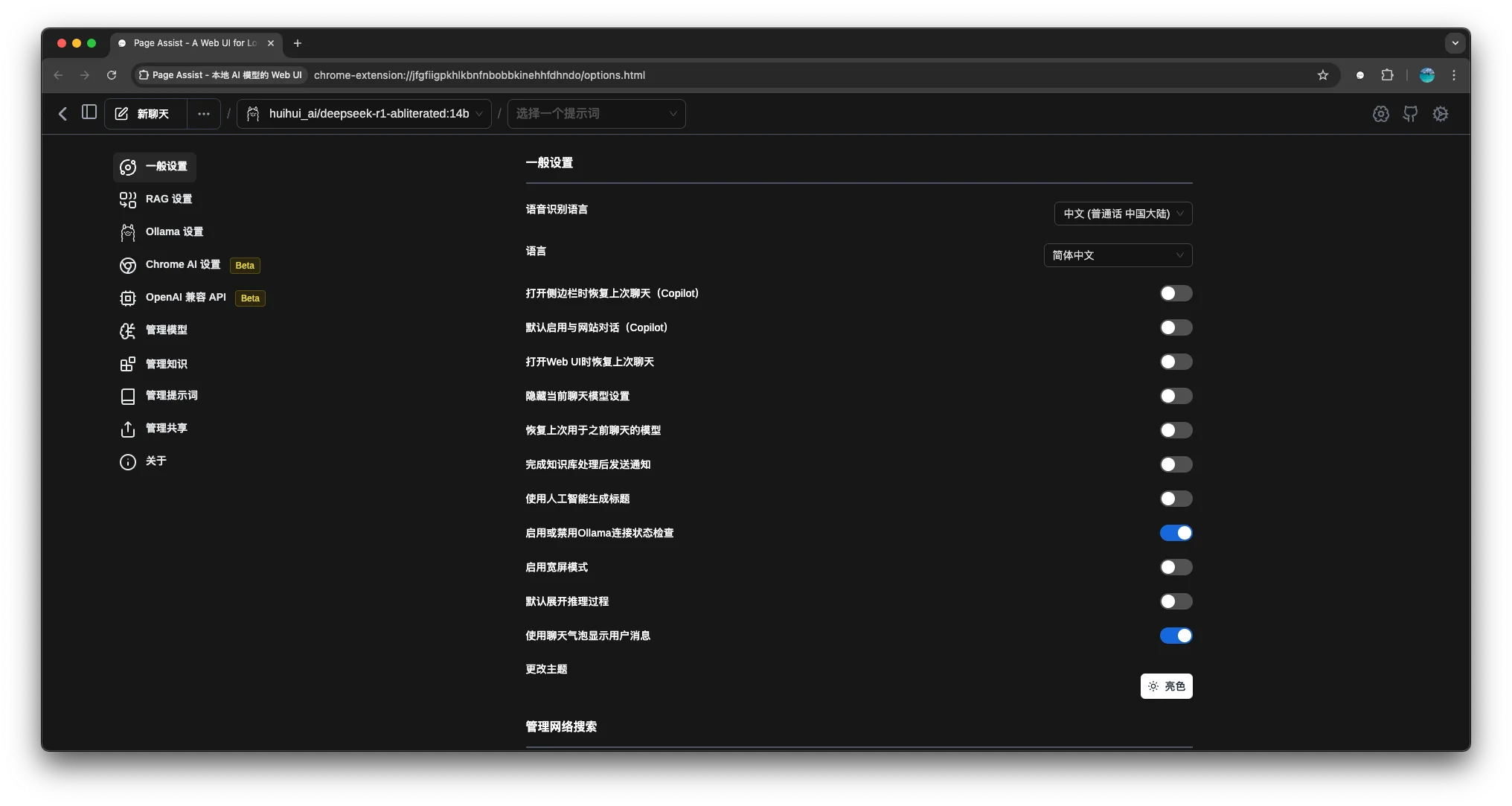Toggle 打开侧边栏时恢复上次聊天 (Copilot)
Image resolution: width=1512 pixels, height=806 pixels.
[x=1176, y=293]
